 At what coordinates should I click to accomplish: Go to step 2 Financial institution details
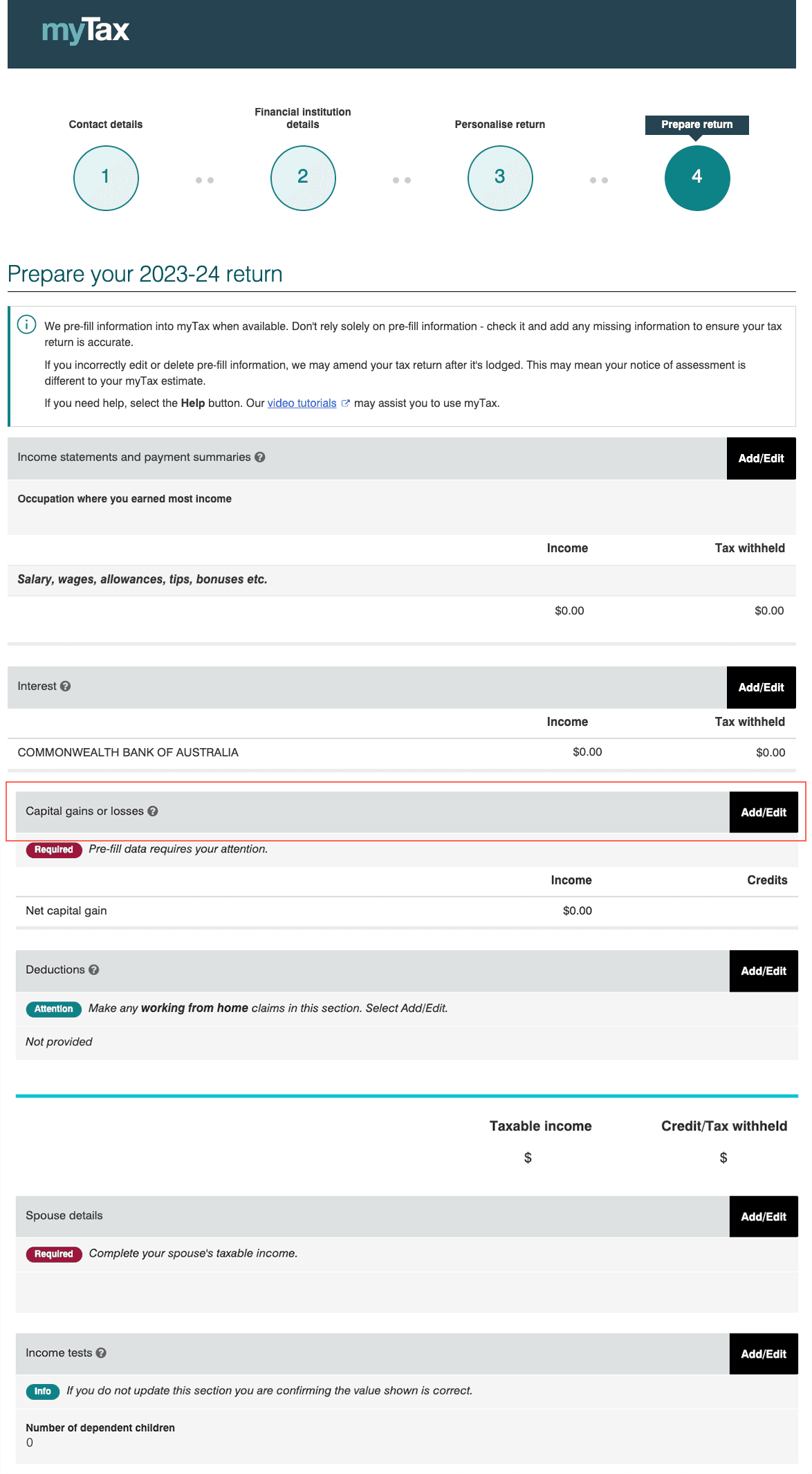point(303,178)
